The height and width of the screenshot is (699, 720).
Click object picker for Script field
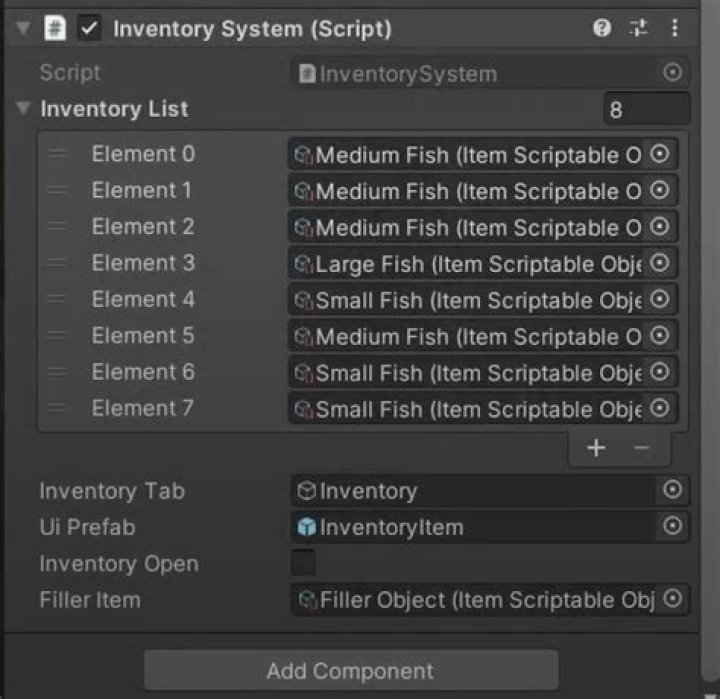673,73
